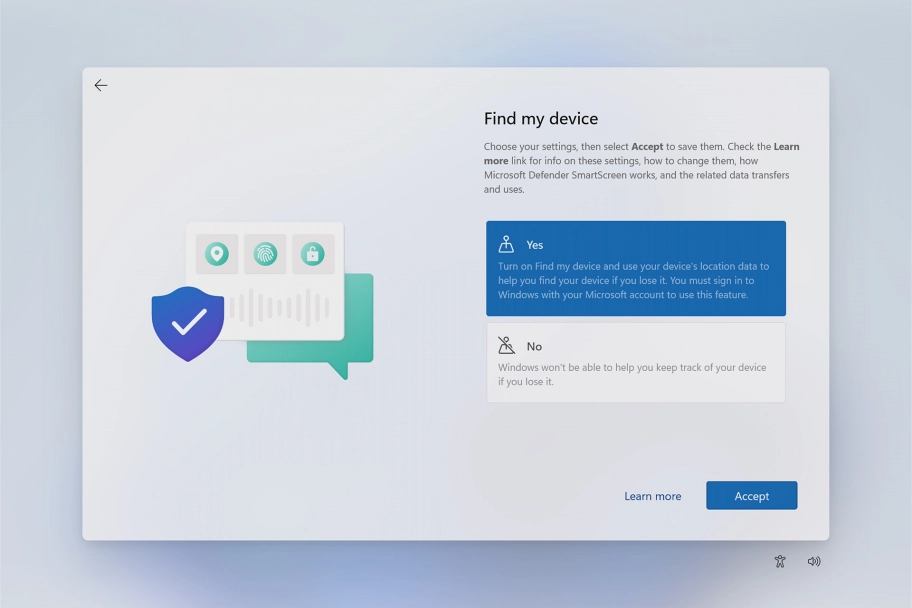
Task: Click the unlocked padlock tile
Action: point(313,254)
